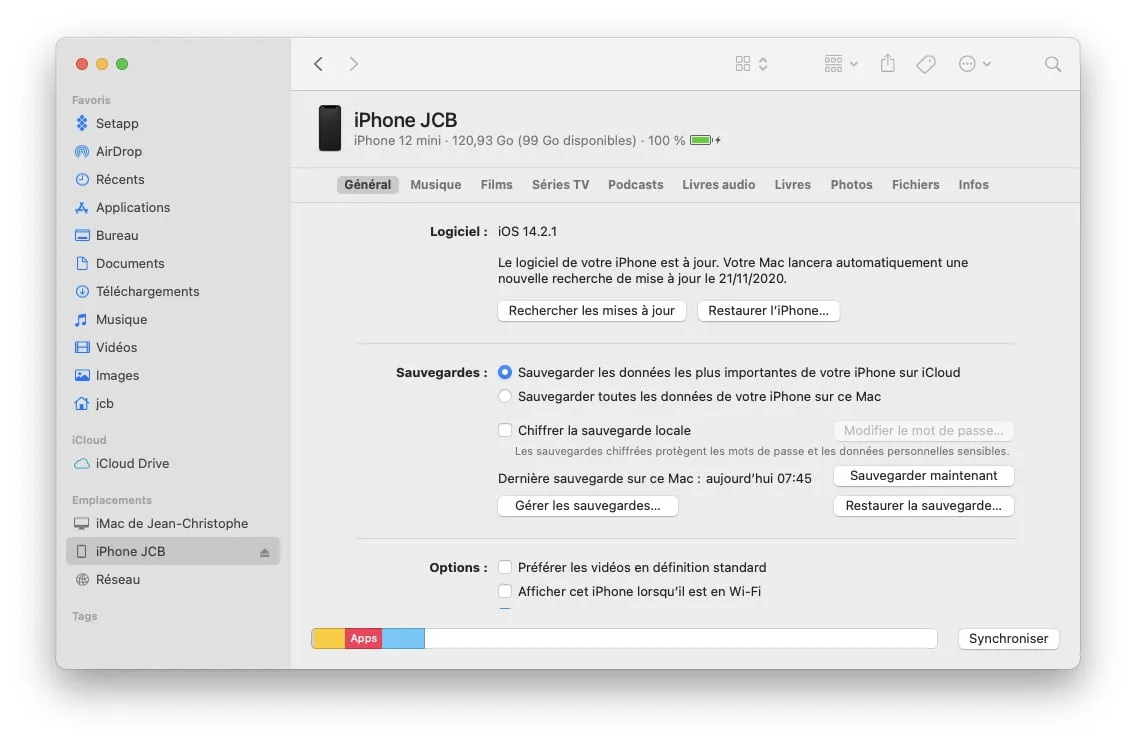1136x743 pixels.
Task: Click Sauvegarder maintenant
Action: 924,476
